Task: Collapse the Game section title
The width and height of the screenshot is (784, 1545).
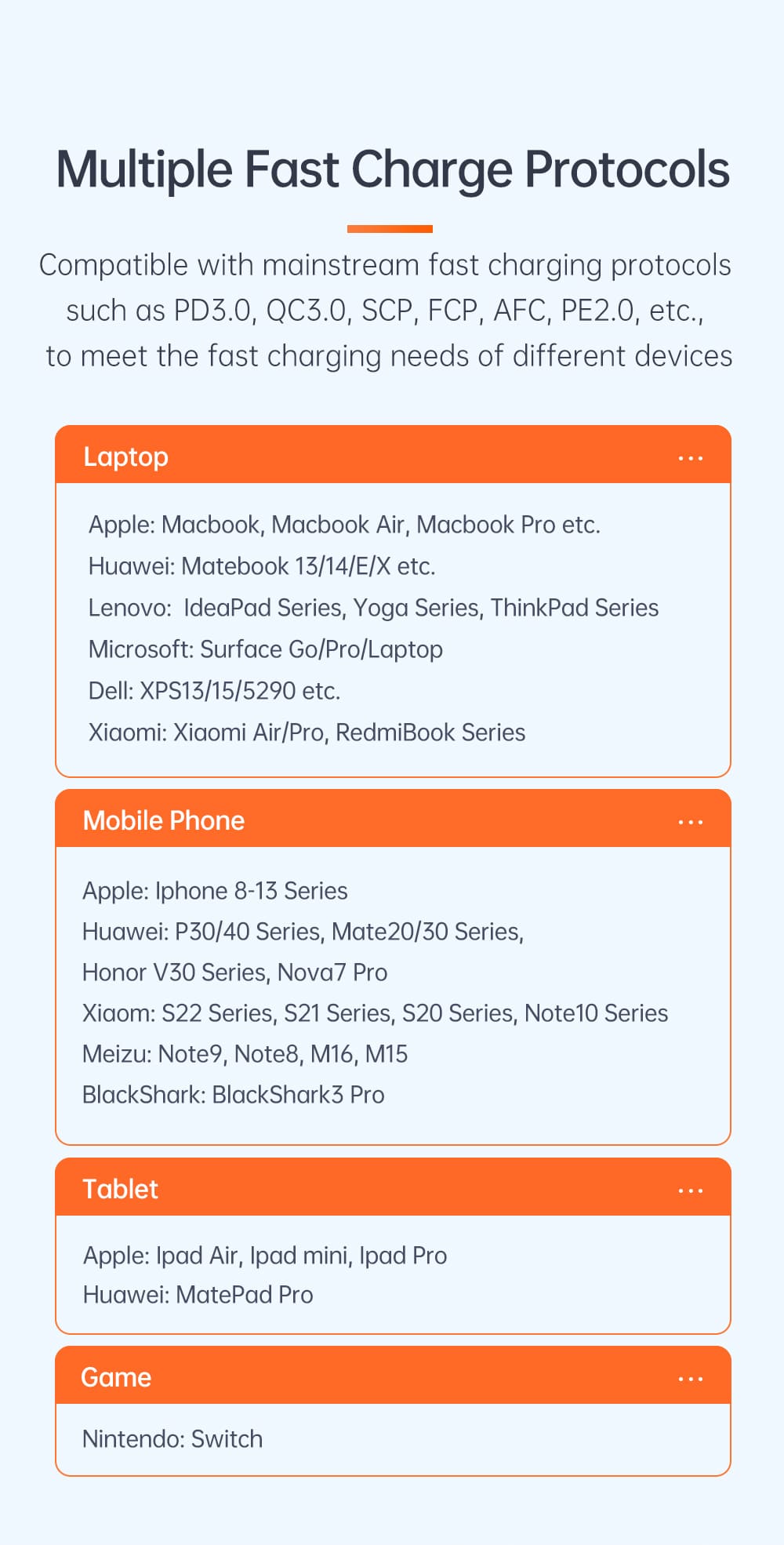Action: (116, 1377)
